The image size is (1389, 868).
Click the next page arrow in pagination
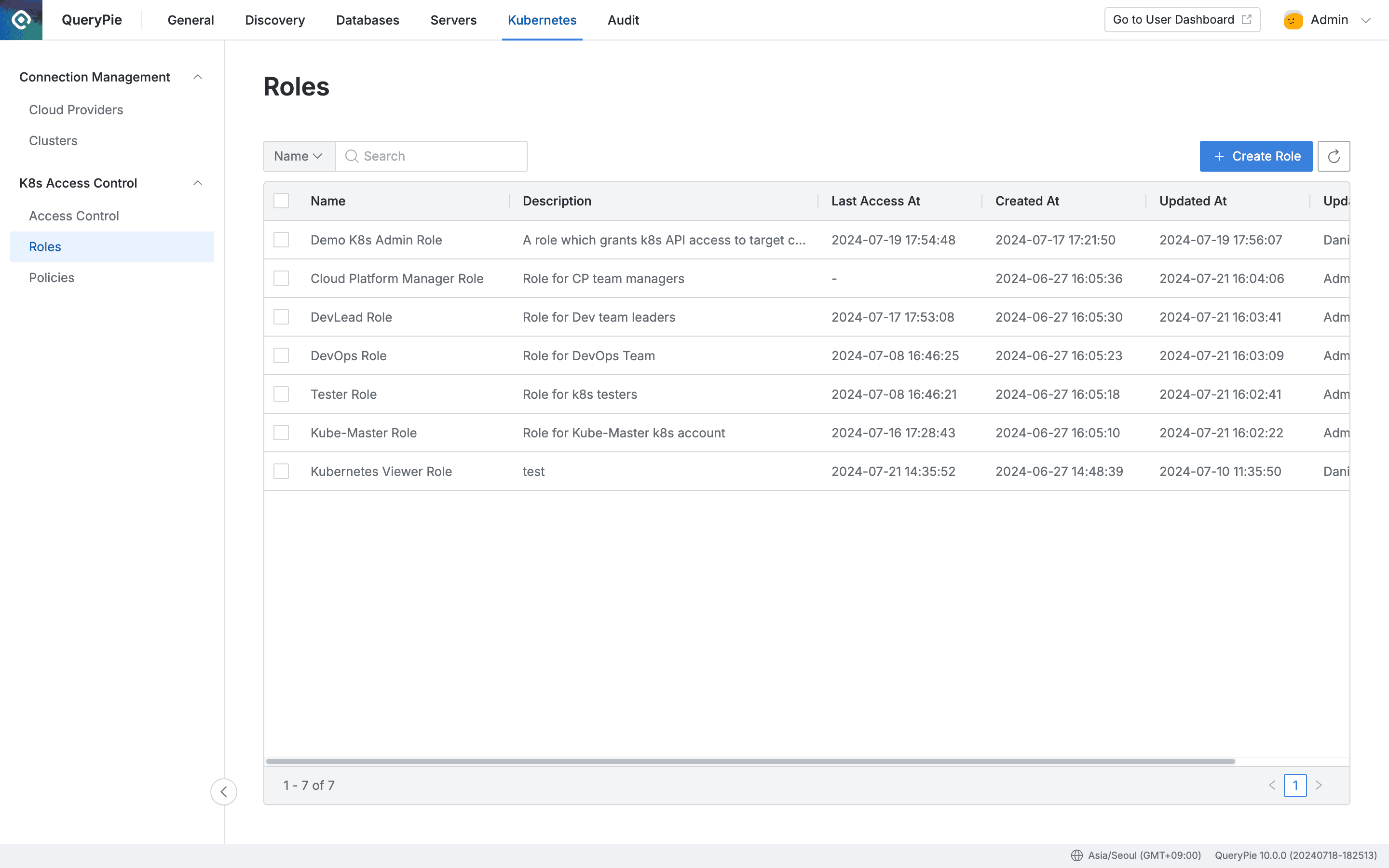[1319, 785]
